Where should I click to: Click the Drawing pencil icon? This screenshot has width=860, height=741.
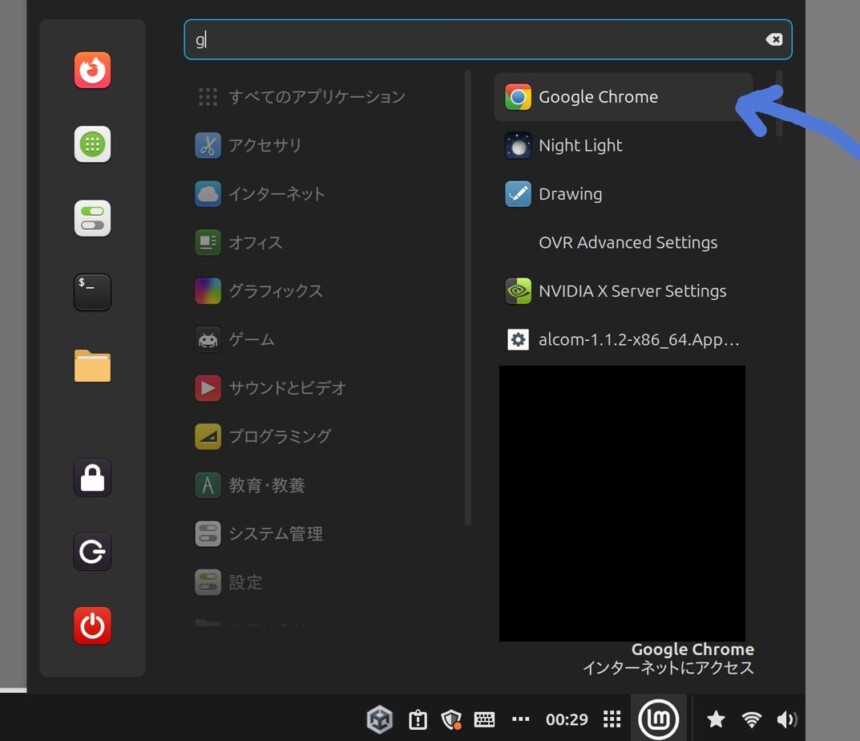[518, 194]
